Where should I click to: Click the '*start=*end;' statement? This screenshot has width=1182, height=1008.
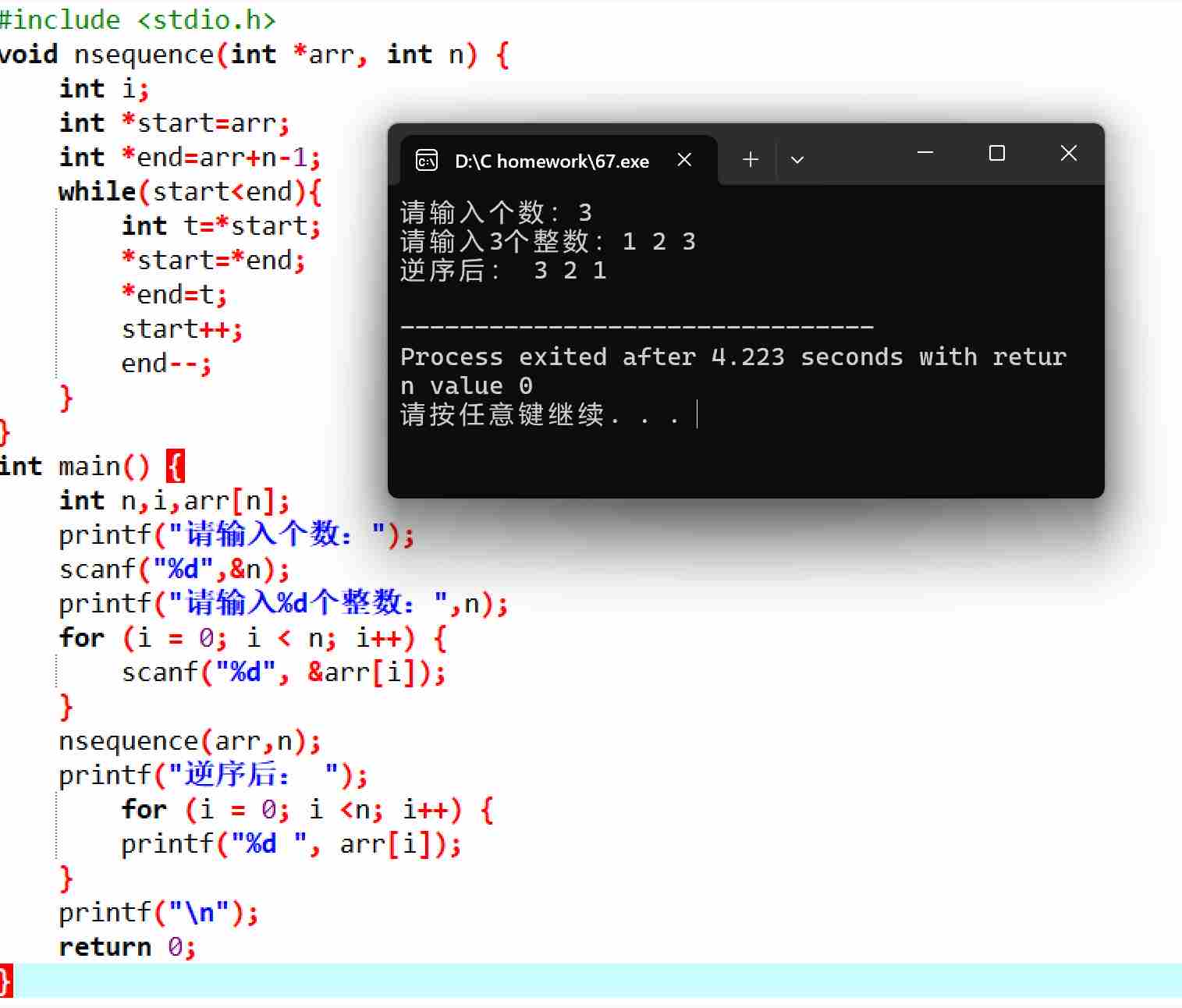(x=213, y=260)
